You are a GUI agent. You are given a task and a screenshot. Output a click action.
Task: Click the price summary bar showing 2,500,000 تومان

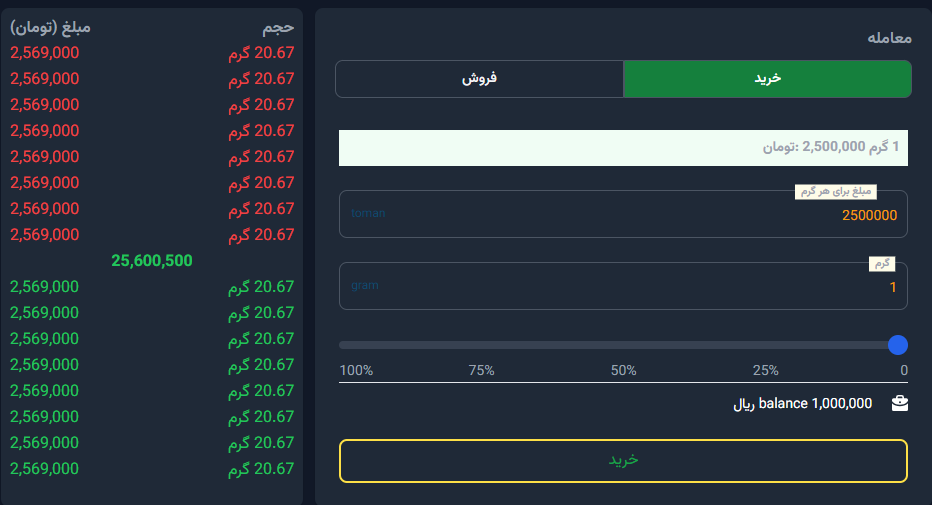coord(623,147)
